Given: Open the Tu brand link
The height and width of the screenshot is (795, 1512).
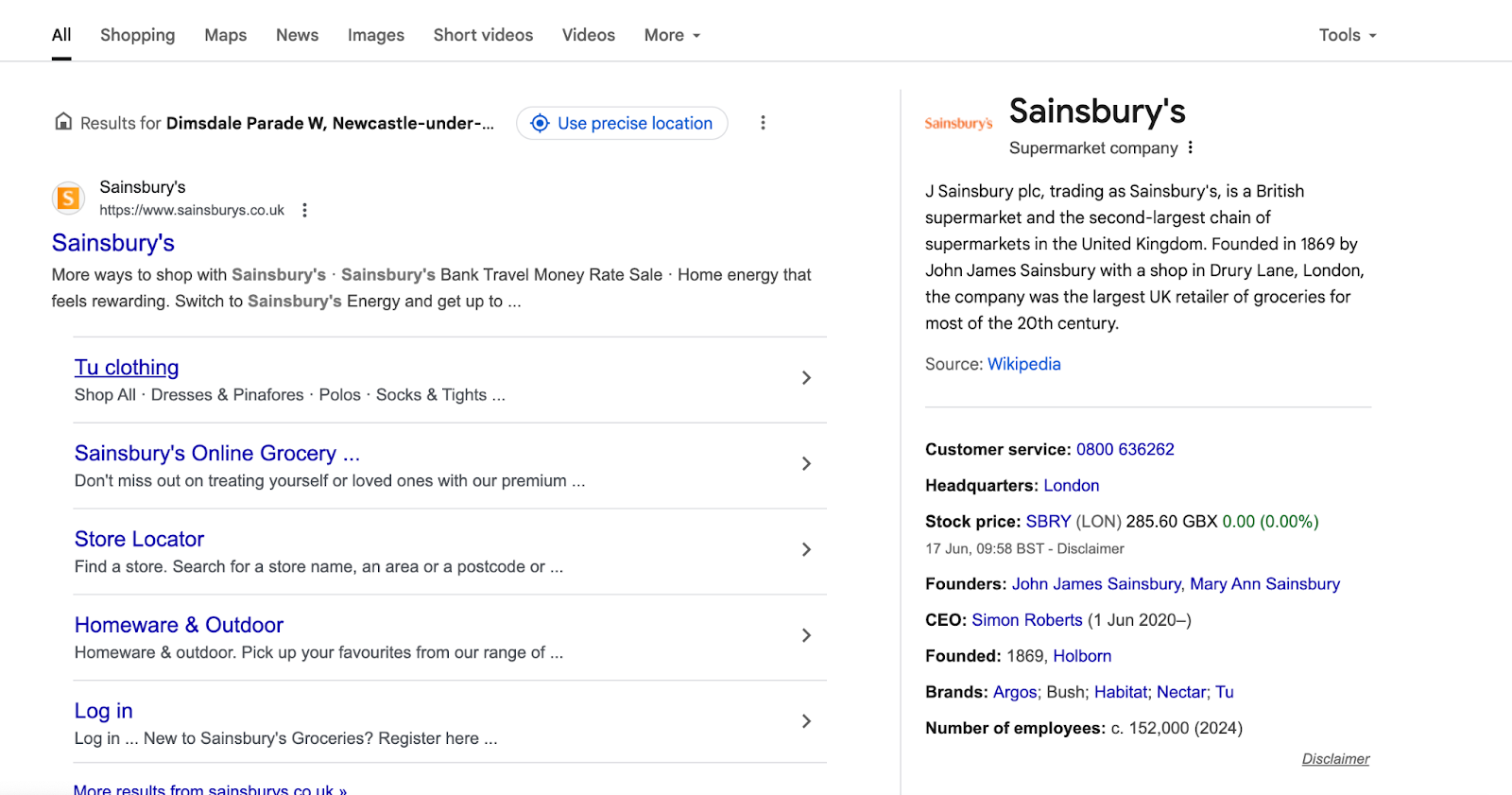Looking at the screenshot, I should click(1225, 692).
